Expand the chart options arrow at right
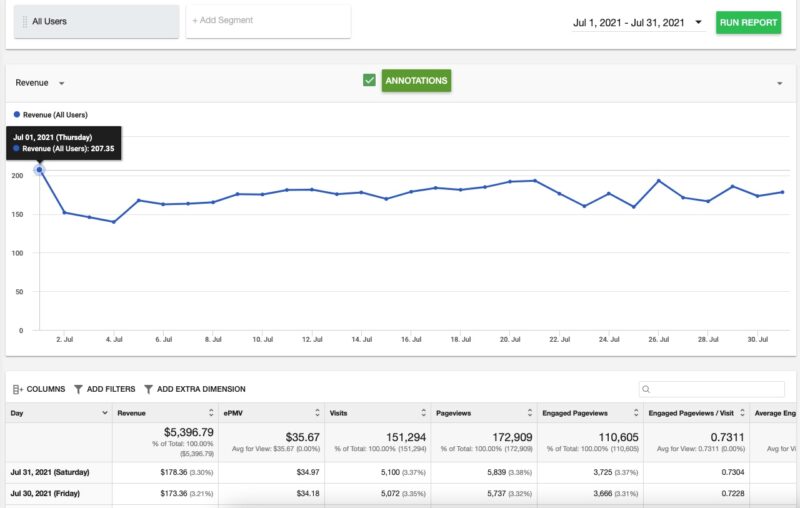The image size is (800, 508). (780, 83)
